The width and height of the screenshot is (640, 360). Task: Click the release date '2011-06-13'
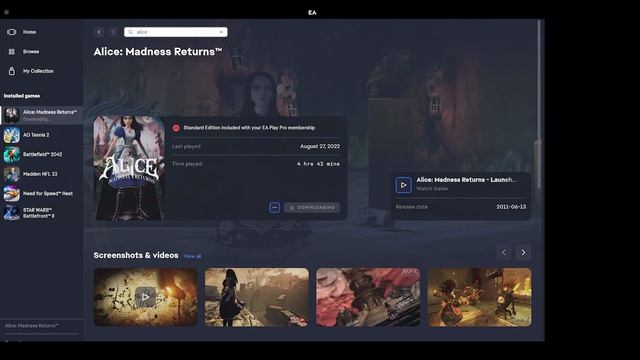(511, 207)
